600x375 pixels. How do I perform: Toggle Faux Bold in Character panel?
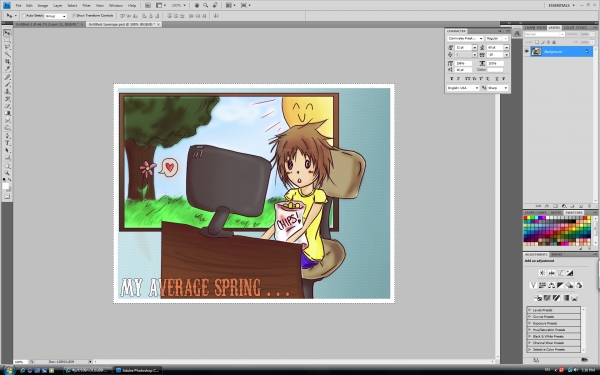452,78
